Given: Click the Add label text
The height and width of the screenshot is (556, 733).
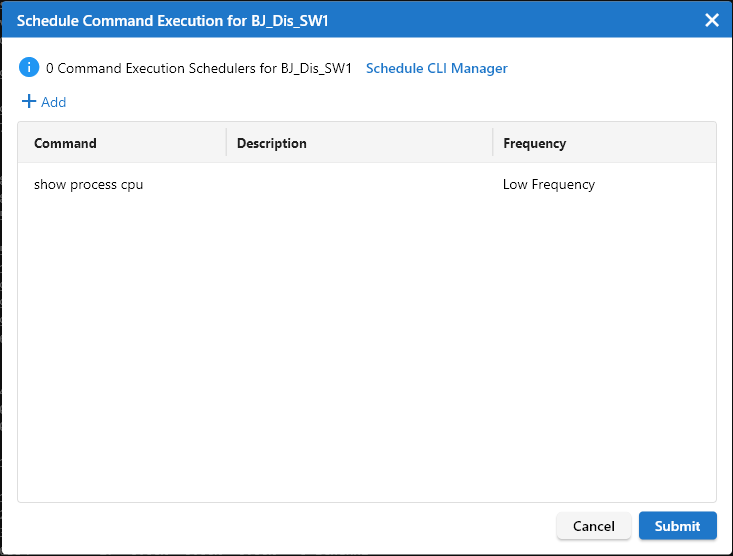Looking at the screenshot, I should (54, 102).
